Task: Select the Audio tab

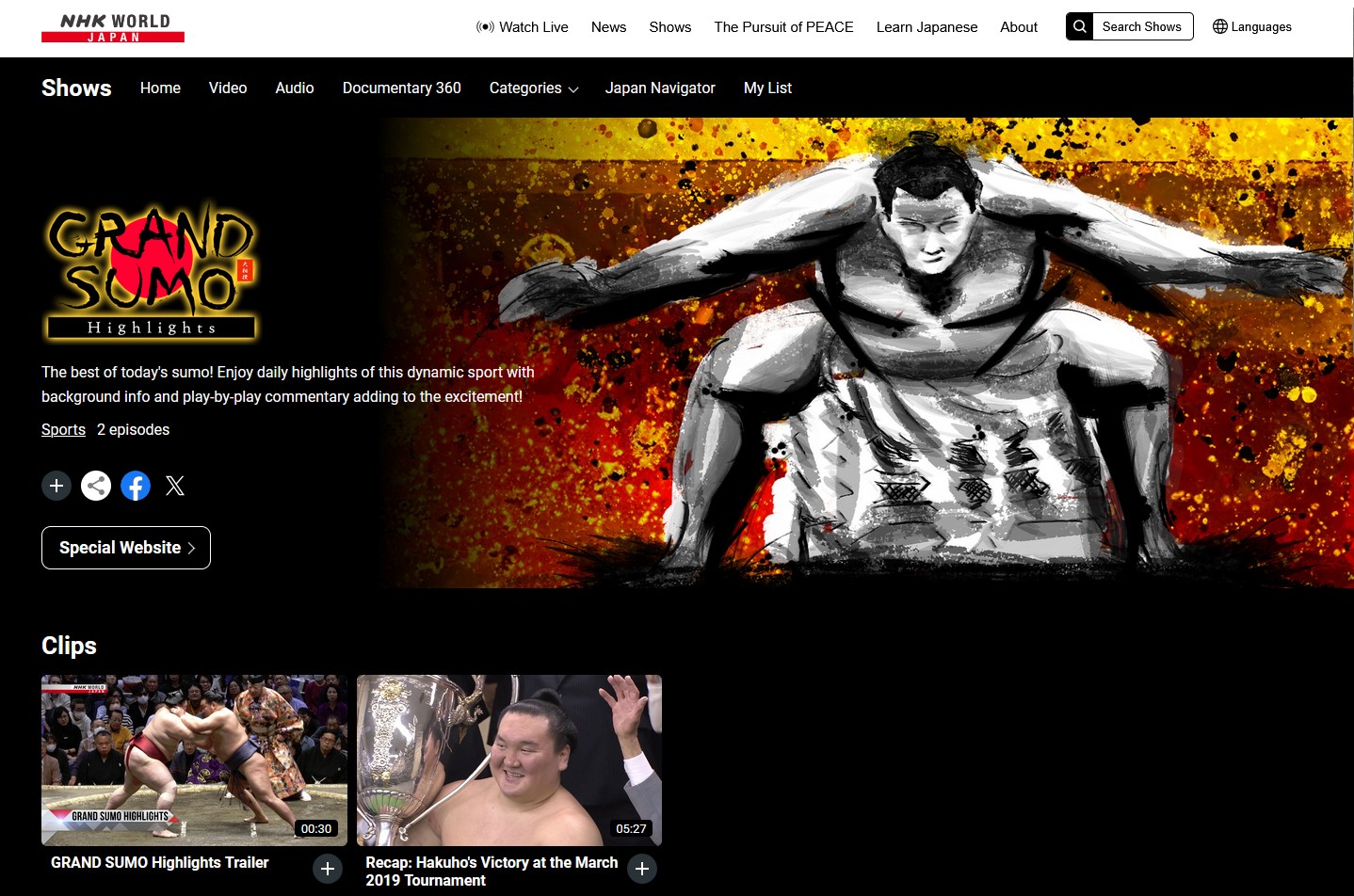Action: pos(295,88)
